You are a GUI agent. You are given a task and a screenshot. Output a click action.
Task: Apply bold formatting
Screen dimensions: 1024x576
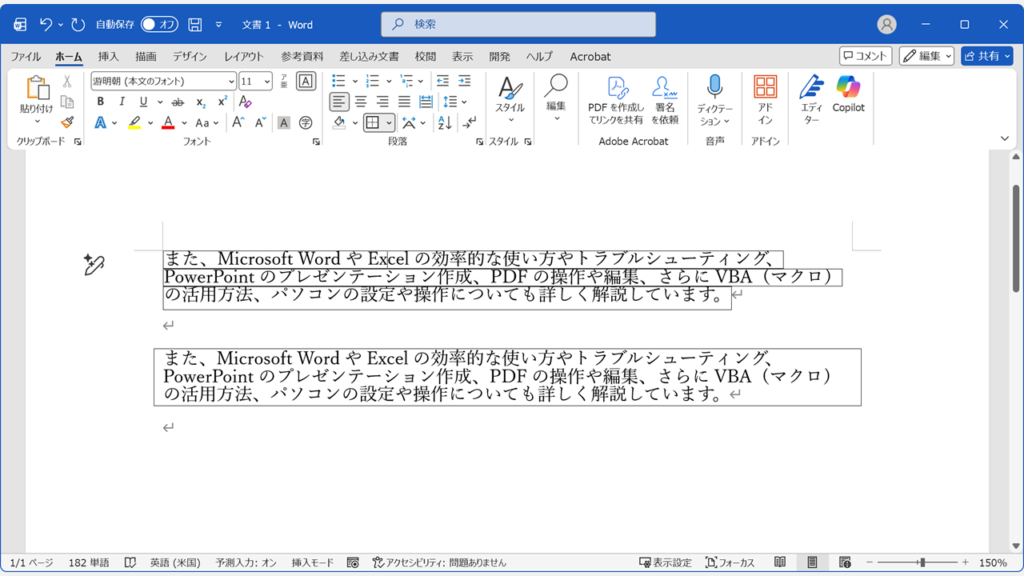coord(101,100)
